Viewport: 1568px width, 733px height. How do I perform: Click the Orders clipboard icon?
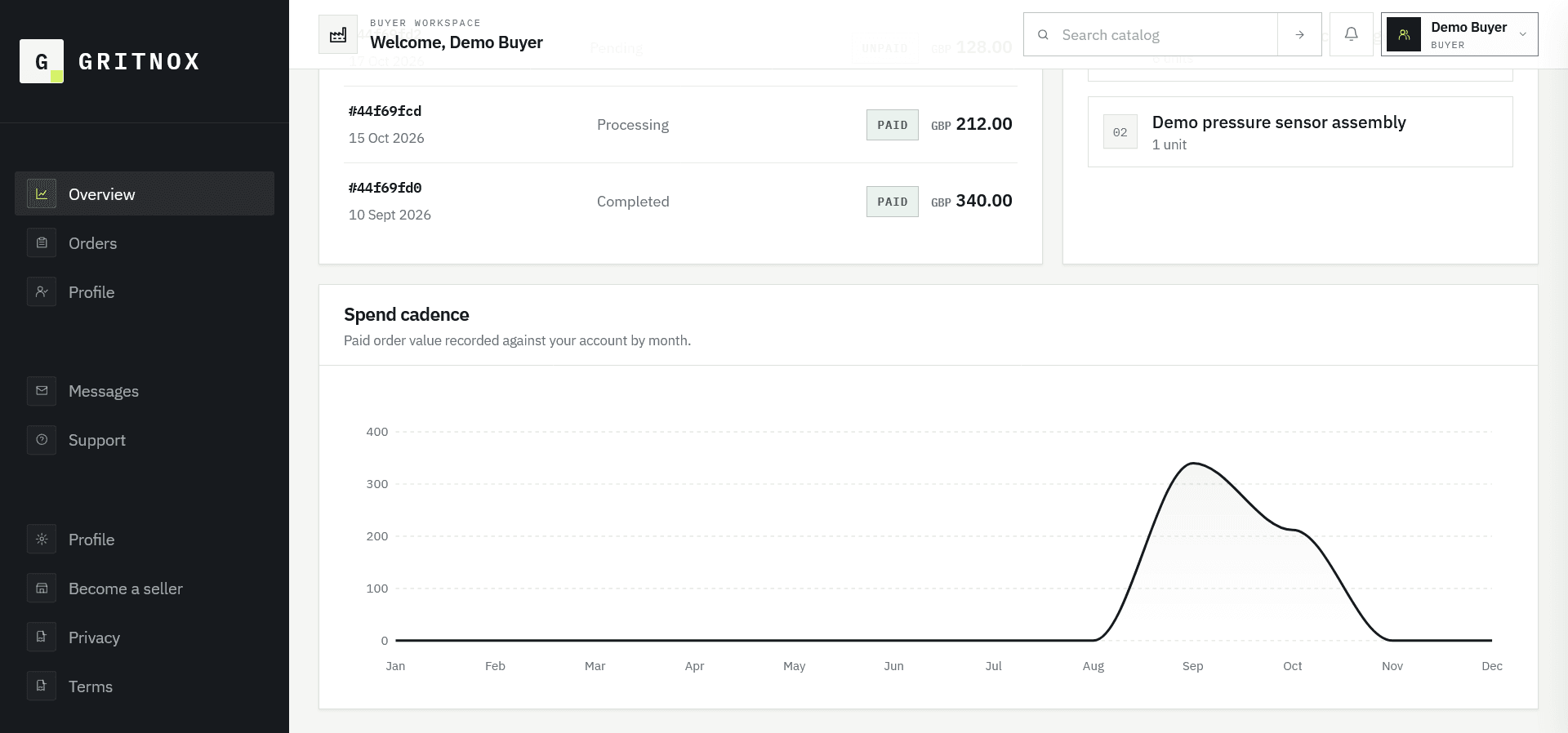pos(42,242)
